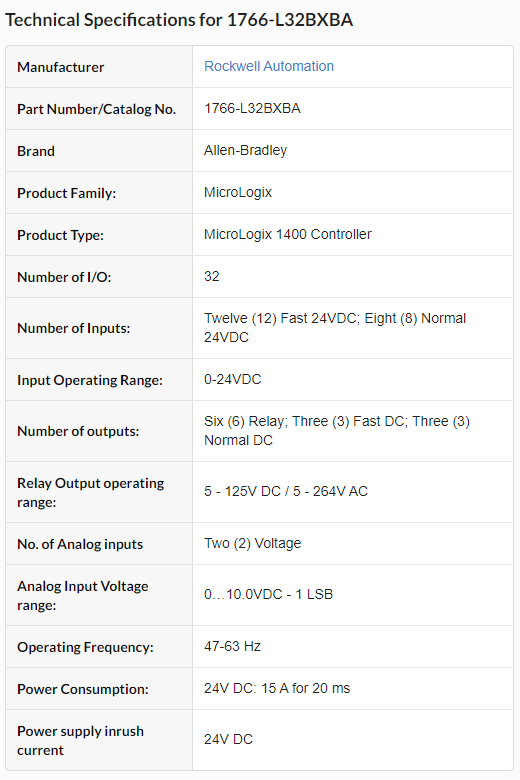This screenshot has width=520, height=780.
Task: Click the Manufacturer label cell
Action: (99, 67)
